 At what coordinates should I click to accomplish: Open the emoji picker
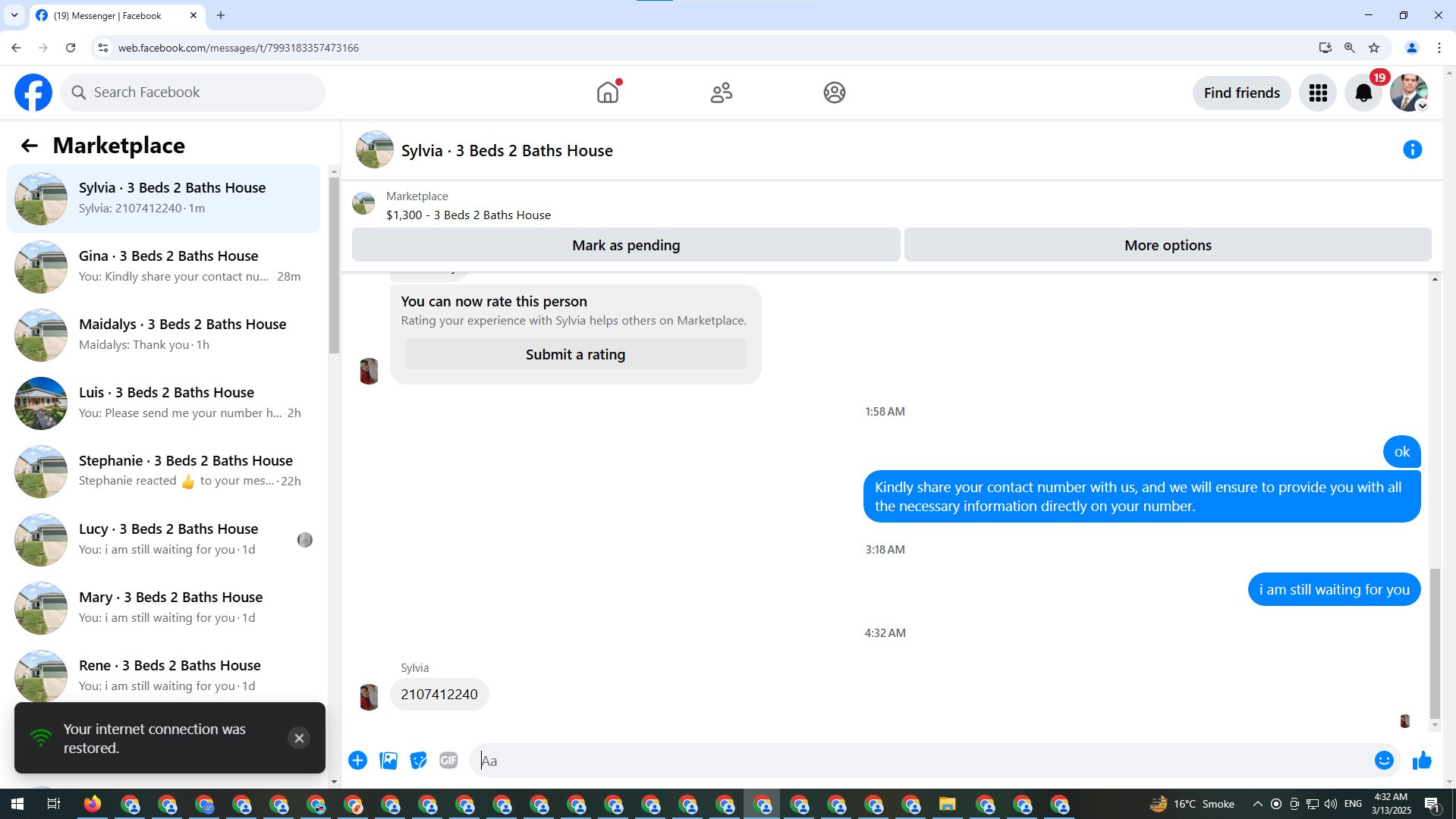tap(1384, 761)
